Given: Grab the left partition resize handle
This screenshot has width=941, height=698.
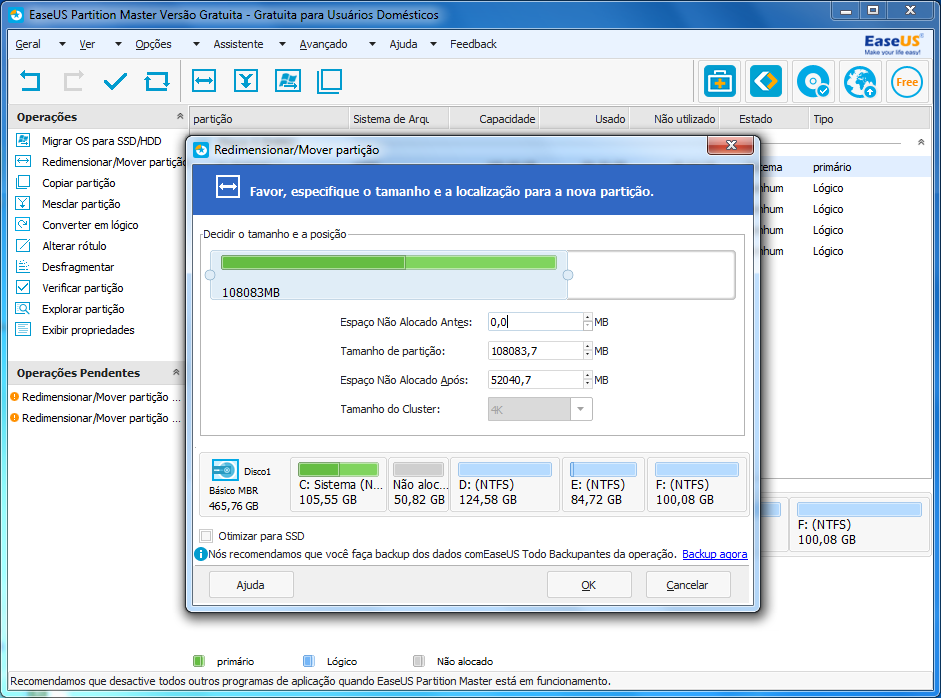Looking at the screenshot, I should click(210, 275).
